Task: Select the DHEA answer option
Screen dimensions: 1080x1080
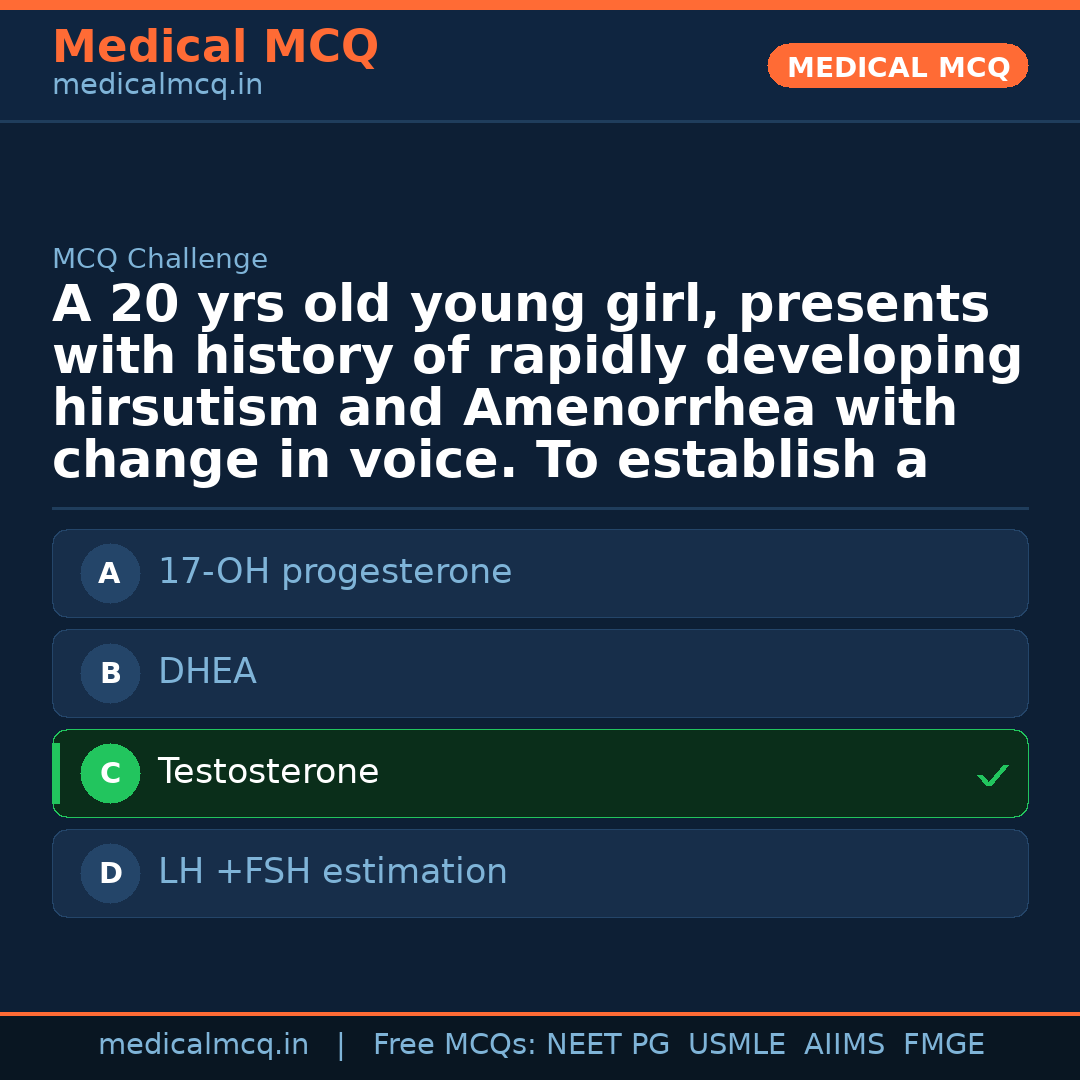Action: tap(207, 672)
